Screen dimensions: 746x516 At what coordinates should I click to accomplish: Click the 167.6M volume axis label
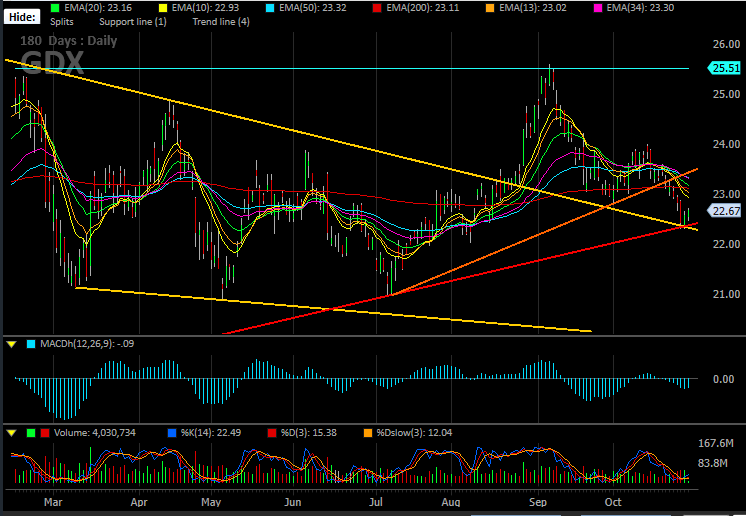(716, 444)
